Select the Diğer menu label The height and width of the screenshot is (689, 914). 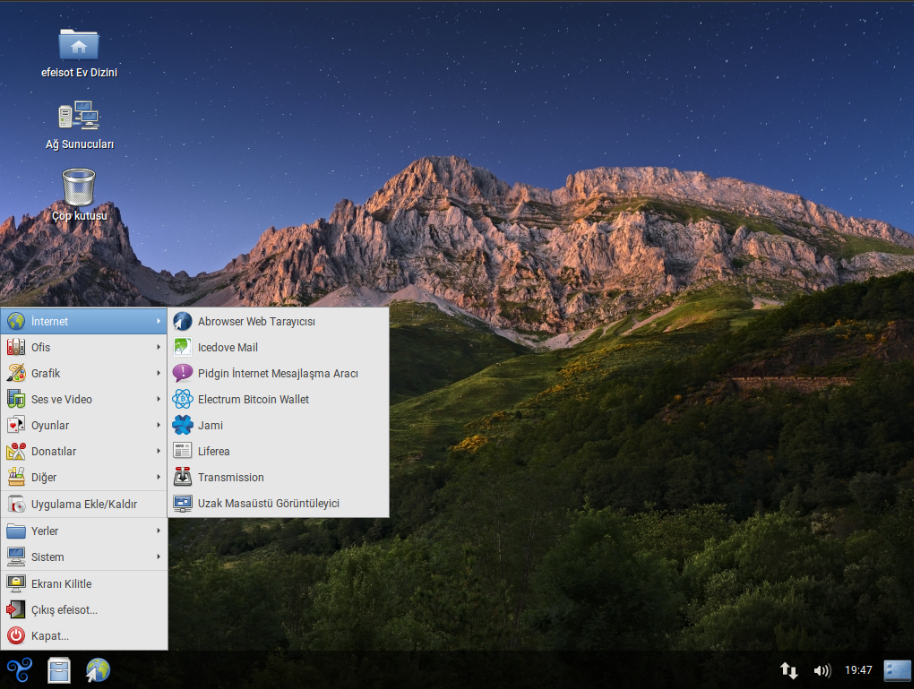pos(44,477)
